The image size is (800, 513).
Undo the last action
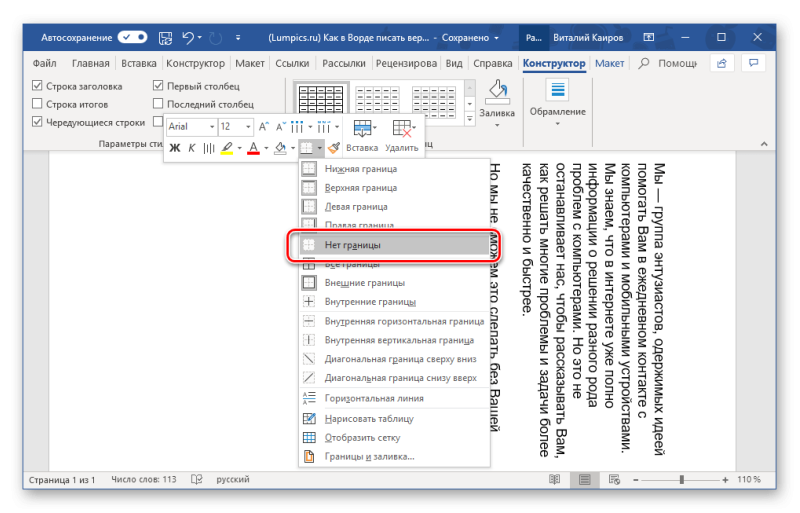click(188, 37)
